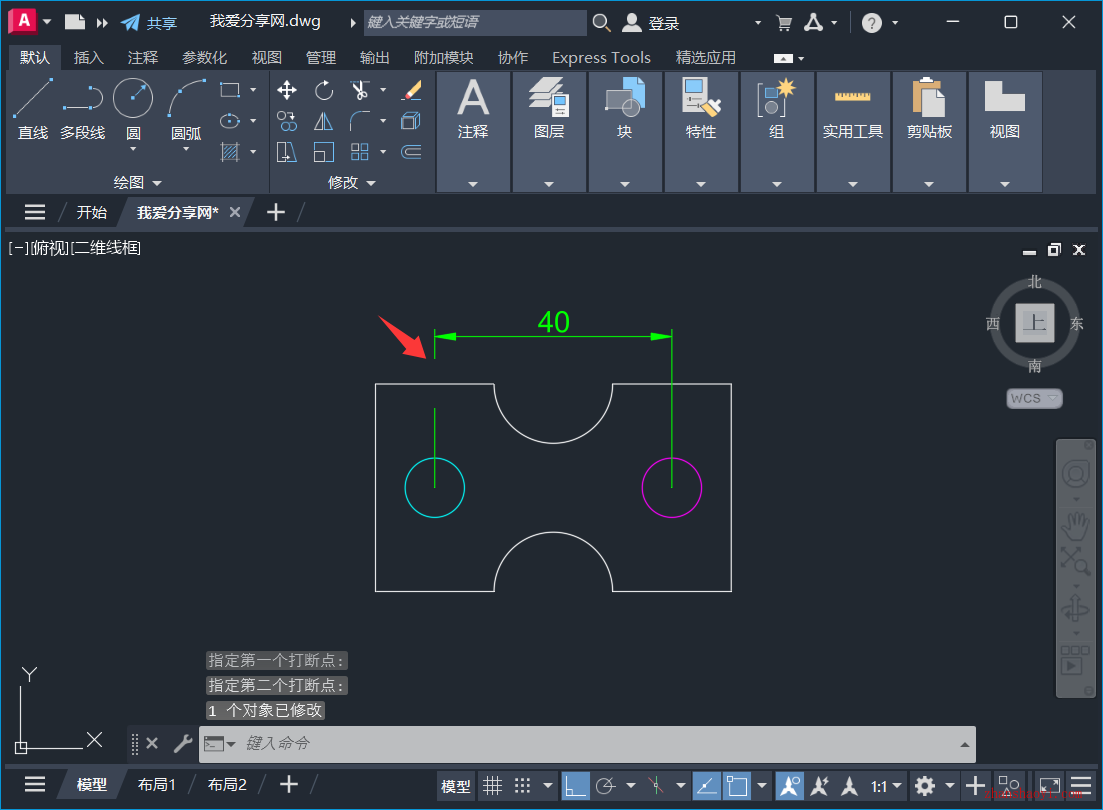
Task: Open the trim tool dropdown arrow
Action: (x=383, y=90)
